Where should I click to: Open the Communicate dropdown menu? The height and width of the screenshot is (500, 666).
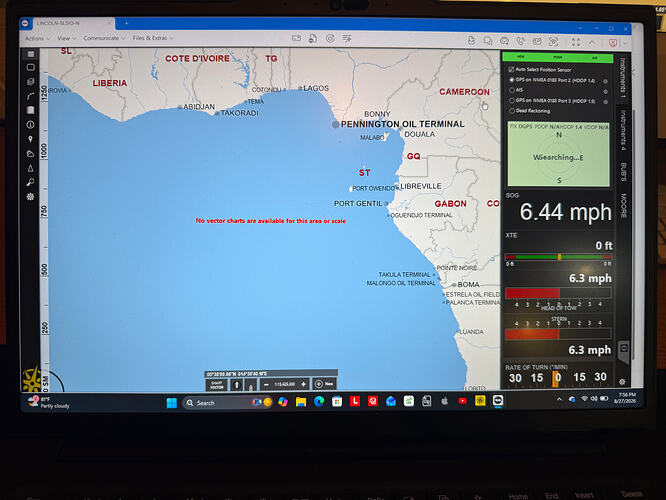click(x=104, y=38)
